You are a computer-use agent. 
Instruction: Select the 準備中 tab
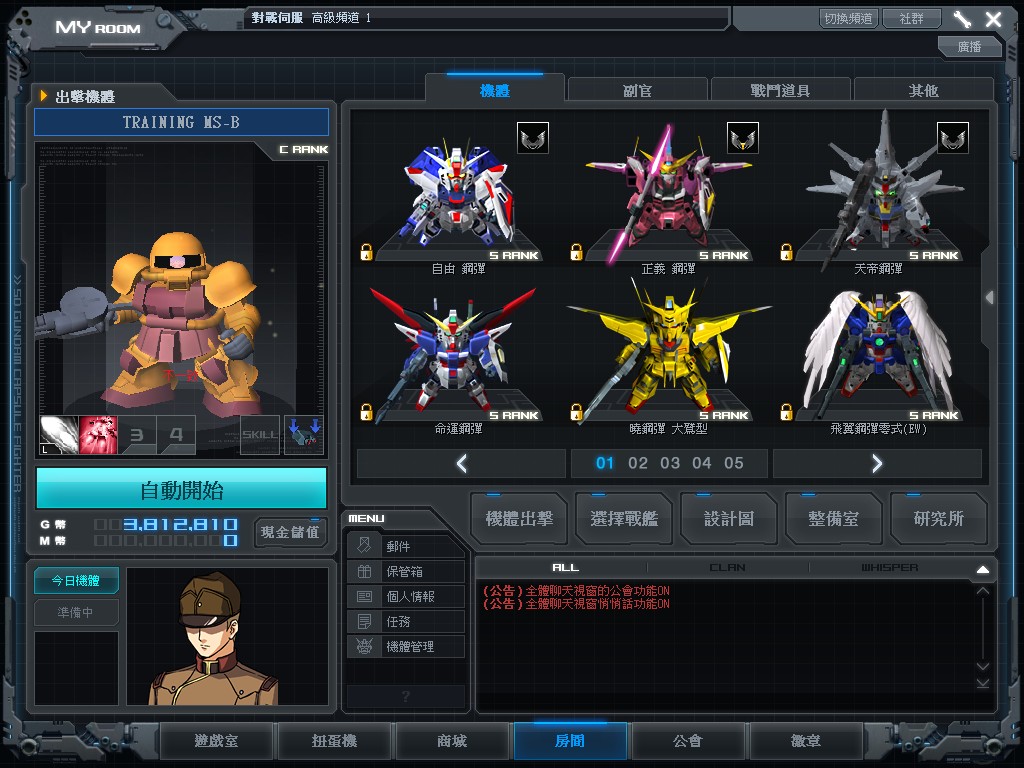tap(76, 613)
